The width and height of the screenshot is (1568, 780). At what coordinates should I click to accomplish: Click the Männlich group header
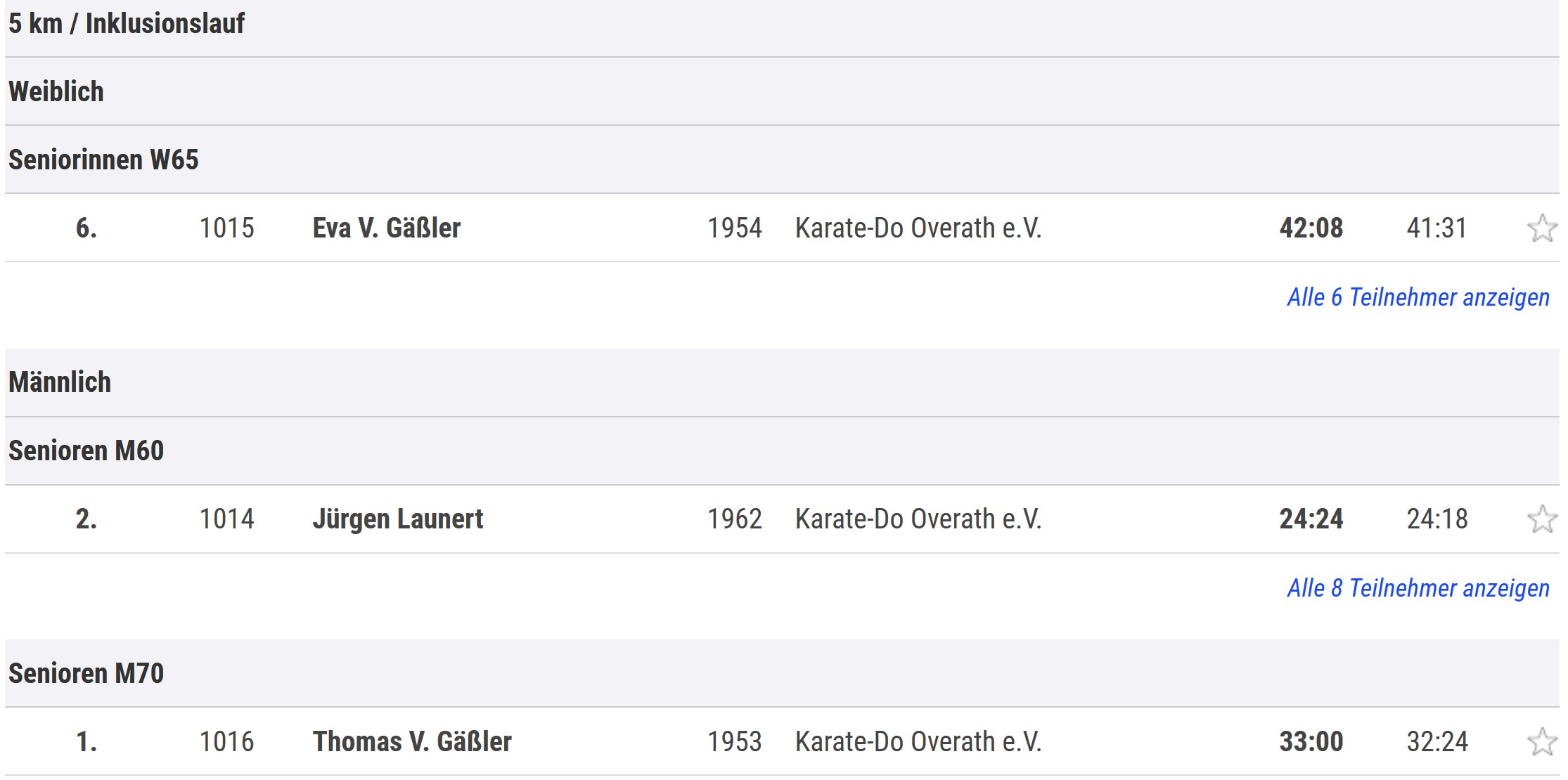(x=60, y=383)
